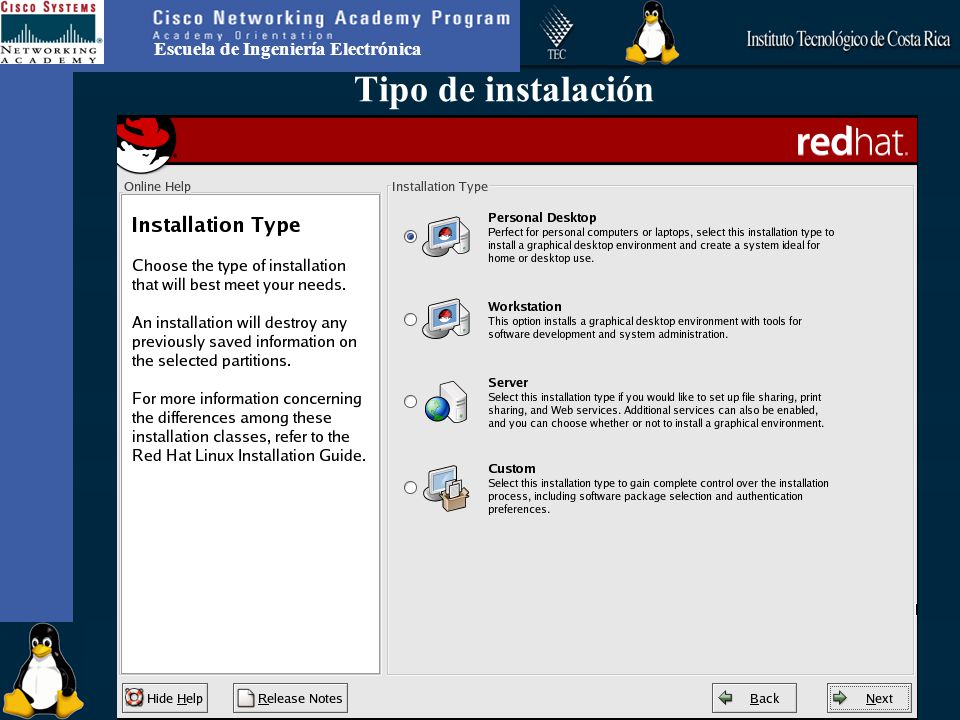This screenshot has height=720, width=960.
Task: Click the Server description about file sharing
Action: [x=656, y=410]
